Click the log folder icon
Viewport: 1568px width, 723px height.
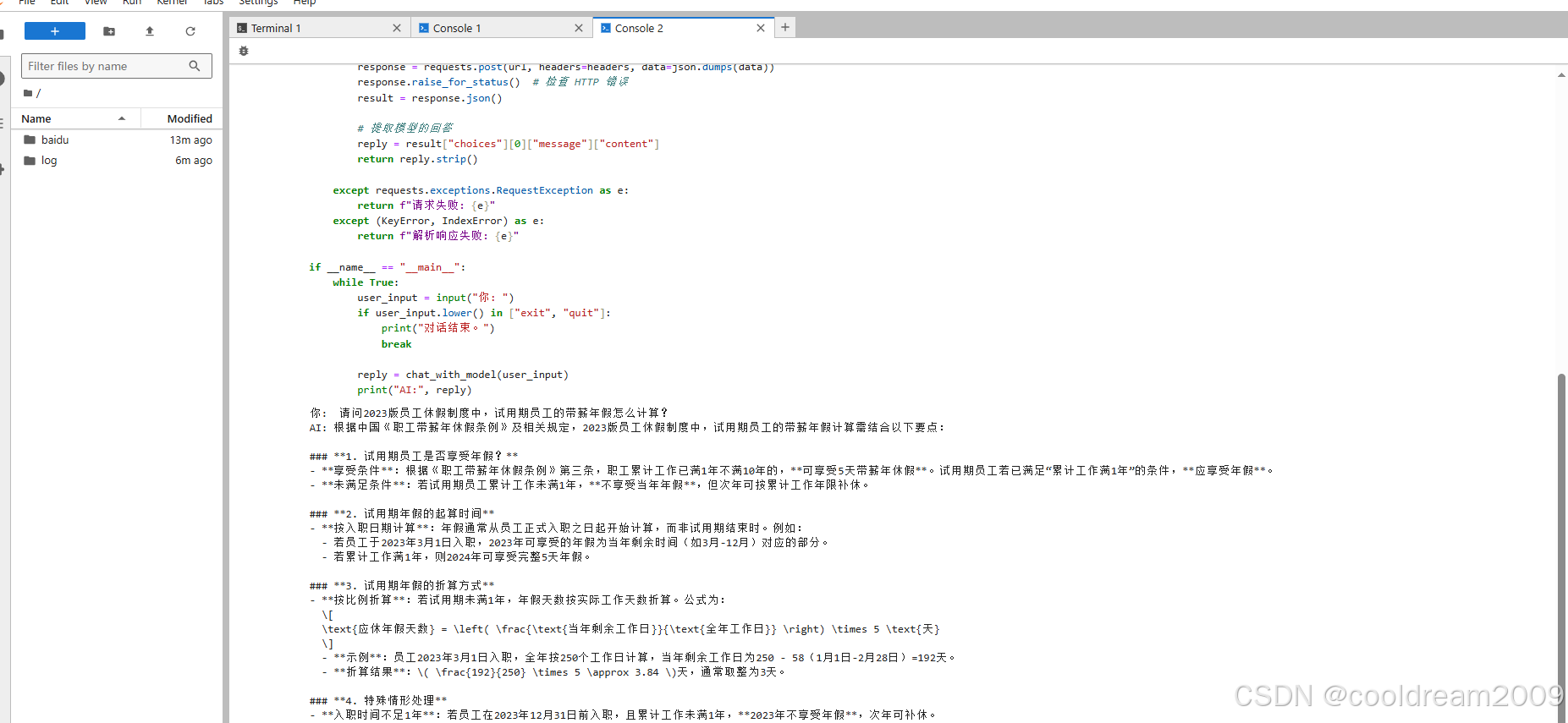(x=30, y=161)
